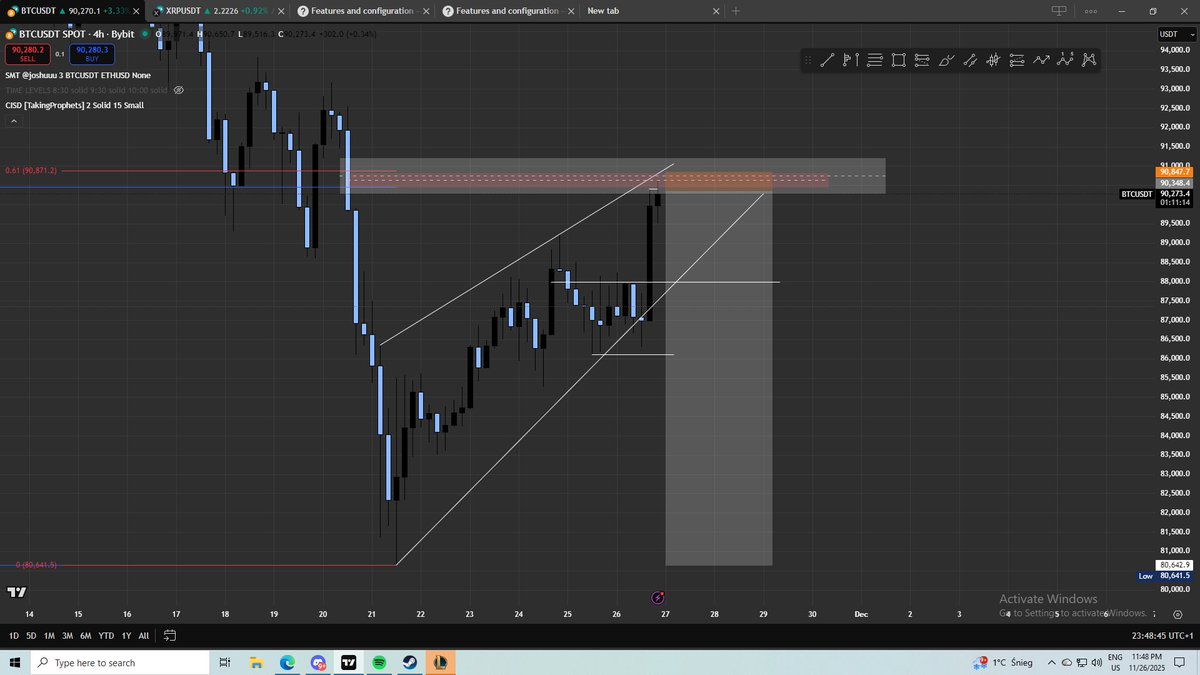Select the CISD [TakingProphets] indicator legend

coord(74,104)
